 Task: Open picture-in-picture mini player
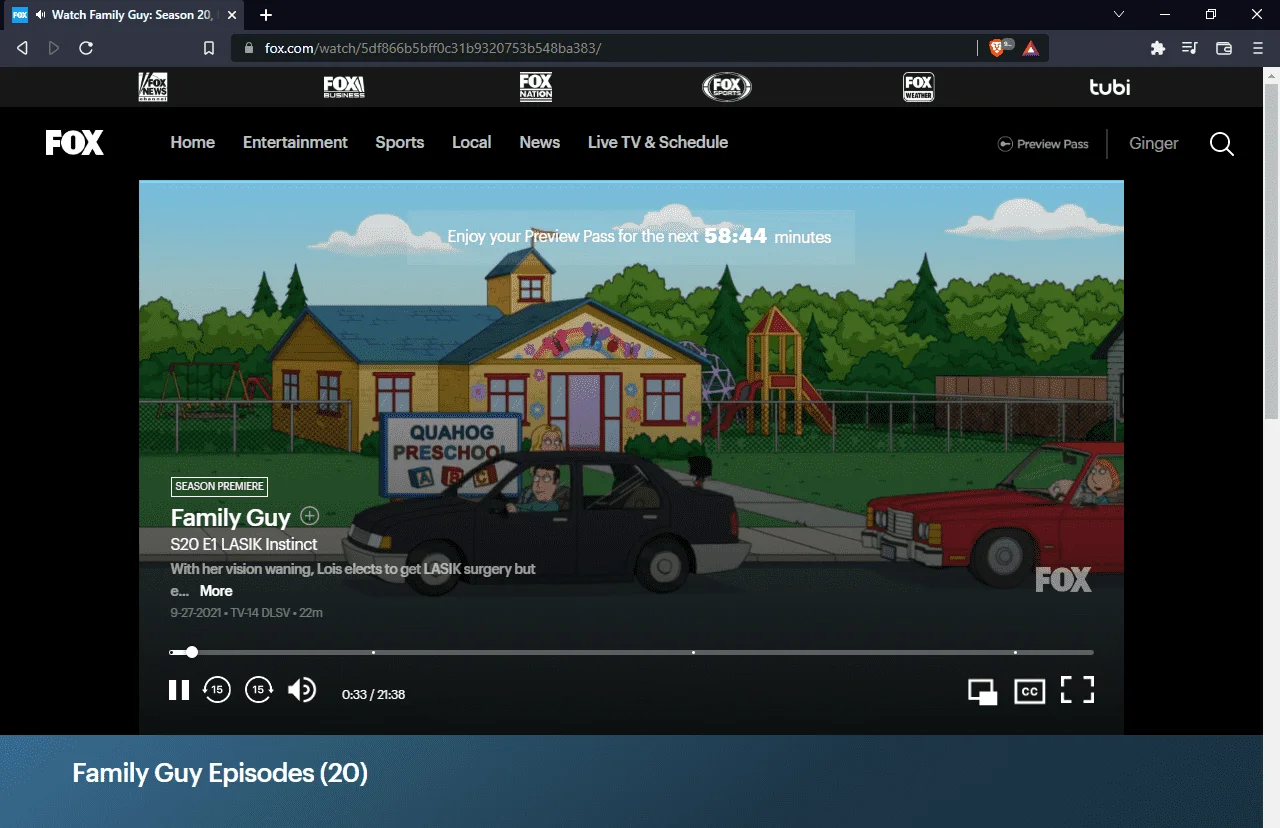(982, 692)
